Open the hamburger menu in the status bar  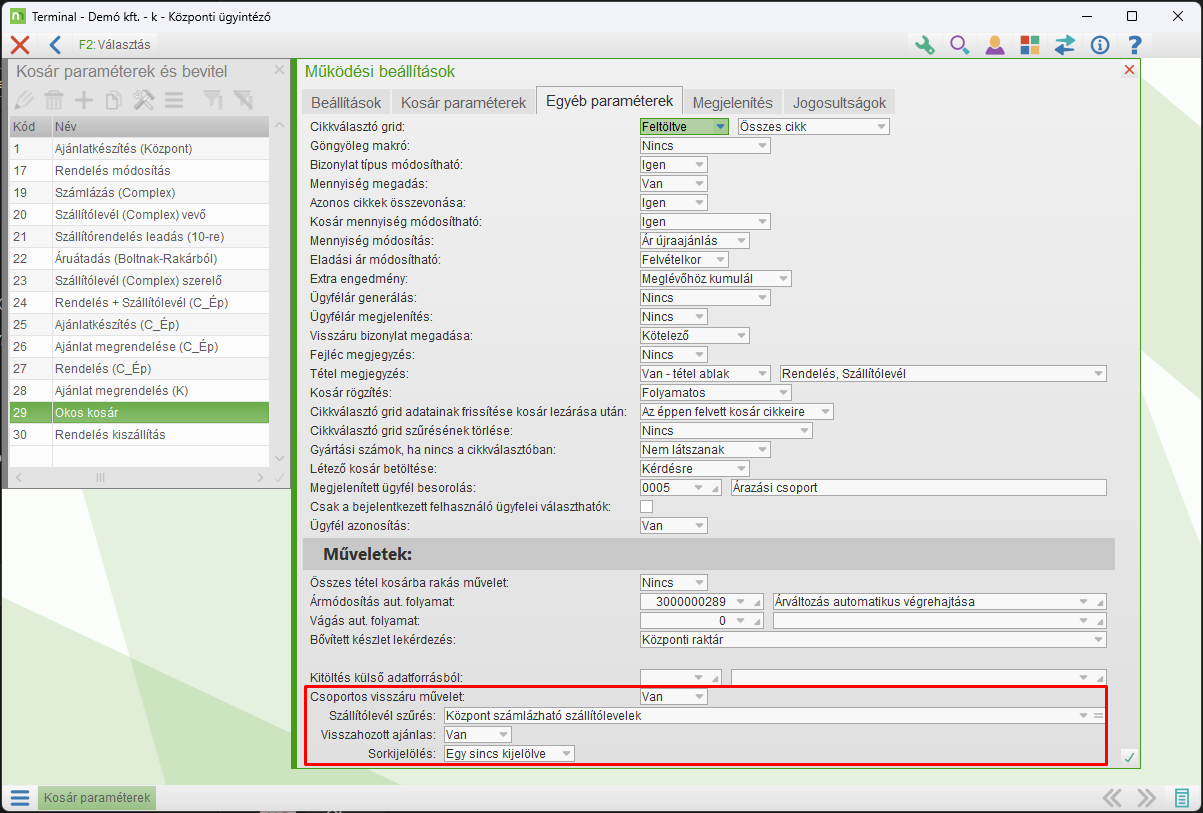pos(20,798)
